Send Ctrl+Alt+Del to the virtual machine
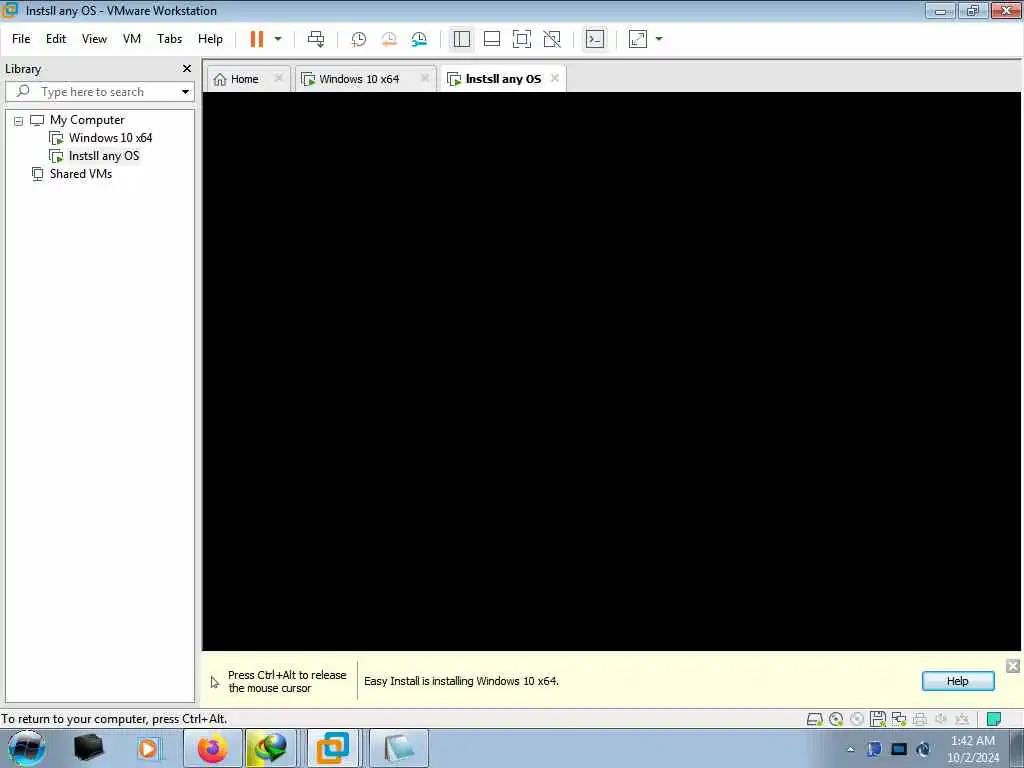 (x=316, y=39)
